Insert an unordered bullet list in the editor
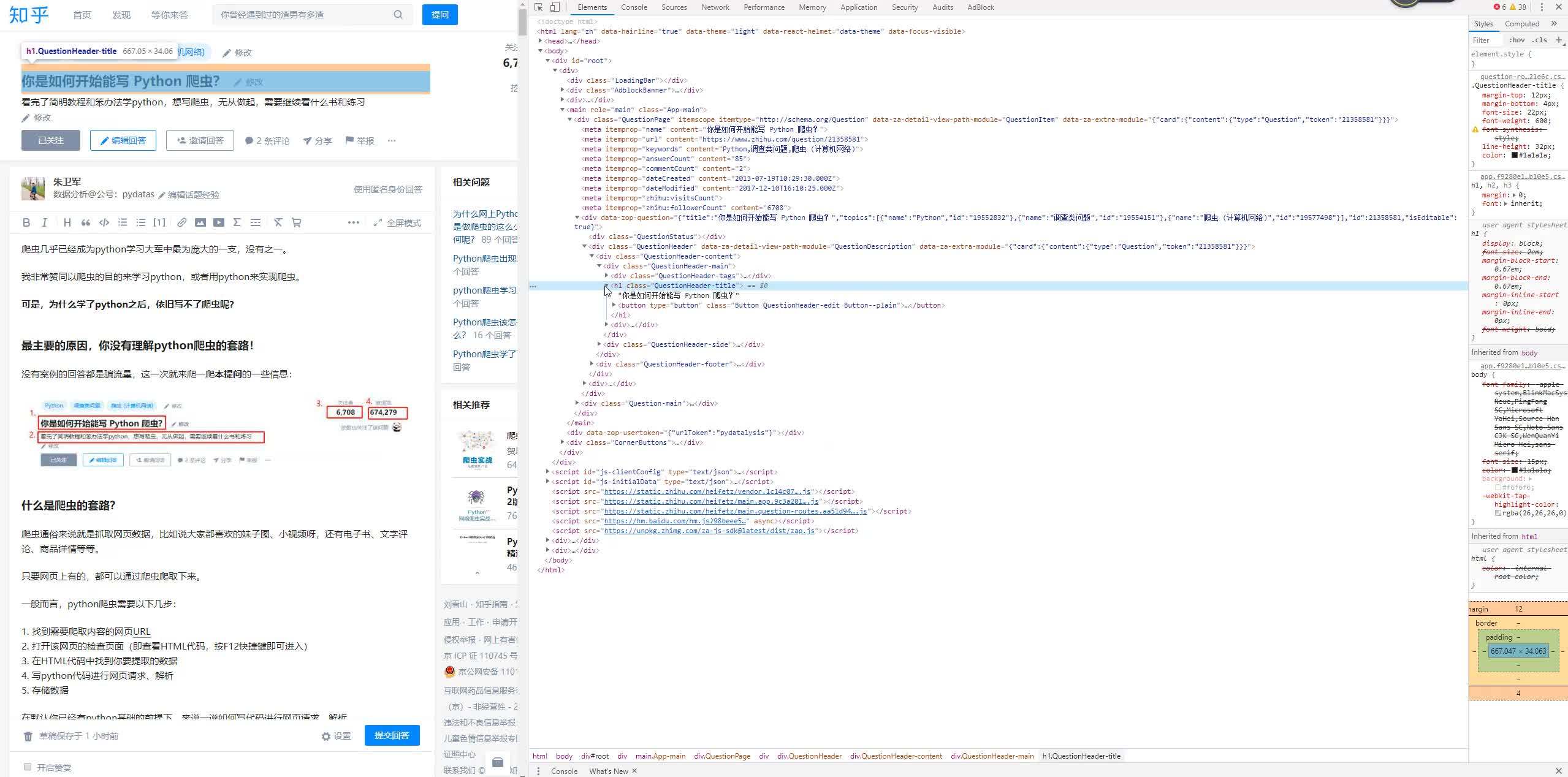The image size is (1568, 777). point(141,222)
